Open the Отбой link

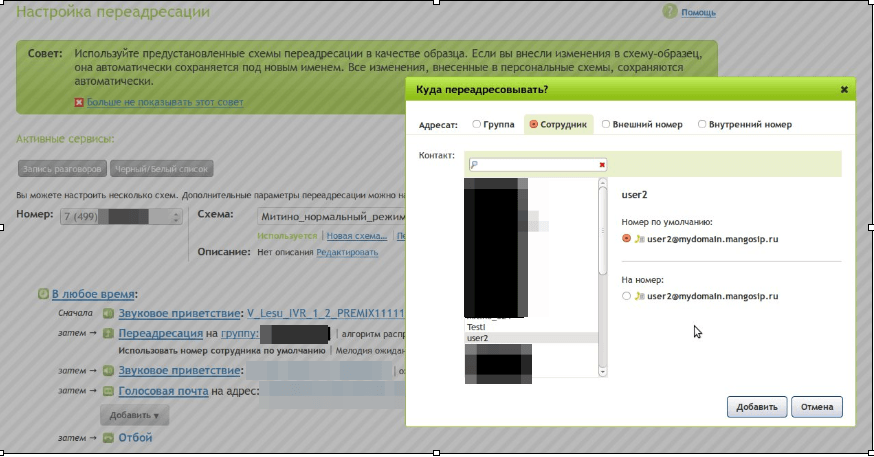point(135,438)
